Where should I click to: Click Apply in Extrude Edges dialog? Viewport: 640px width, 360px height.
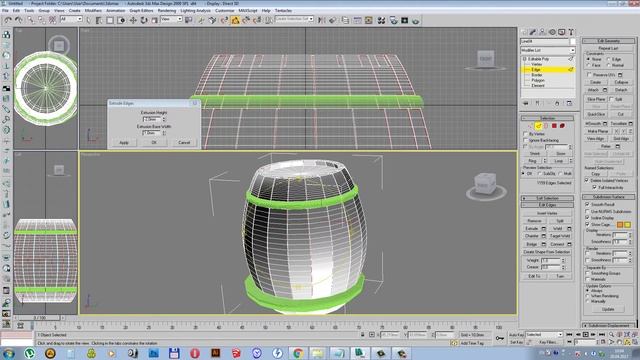click(124, 142)
